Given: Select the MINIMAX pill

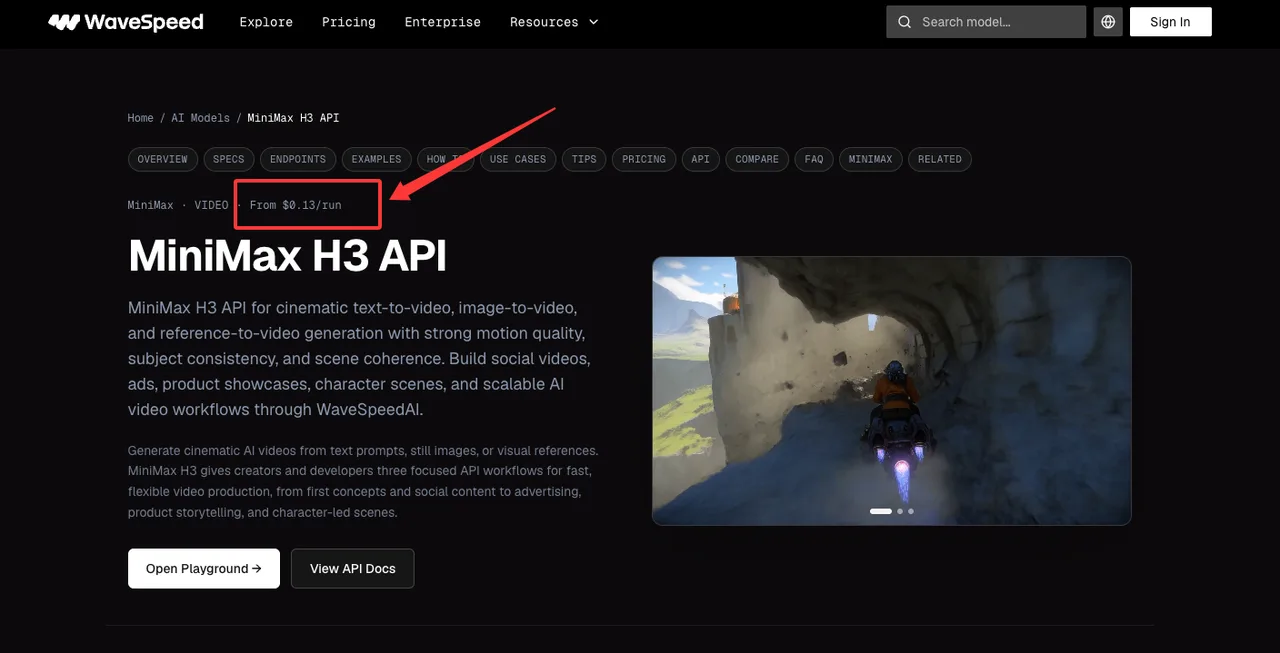Looking at the screenshot, I should pyautogui.click(x=870, y=159).
